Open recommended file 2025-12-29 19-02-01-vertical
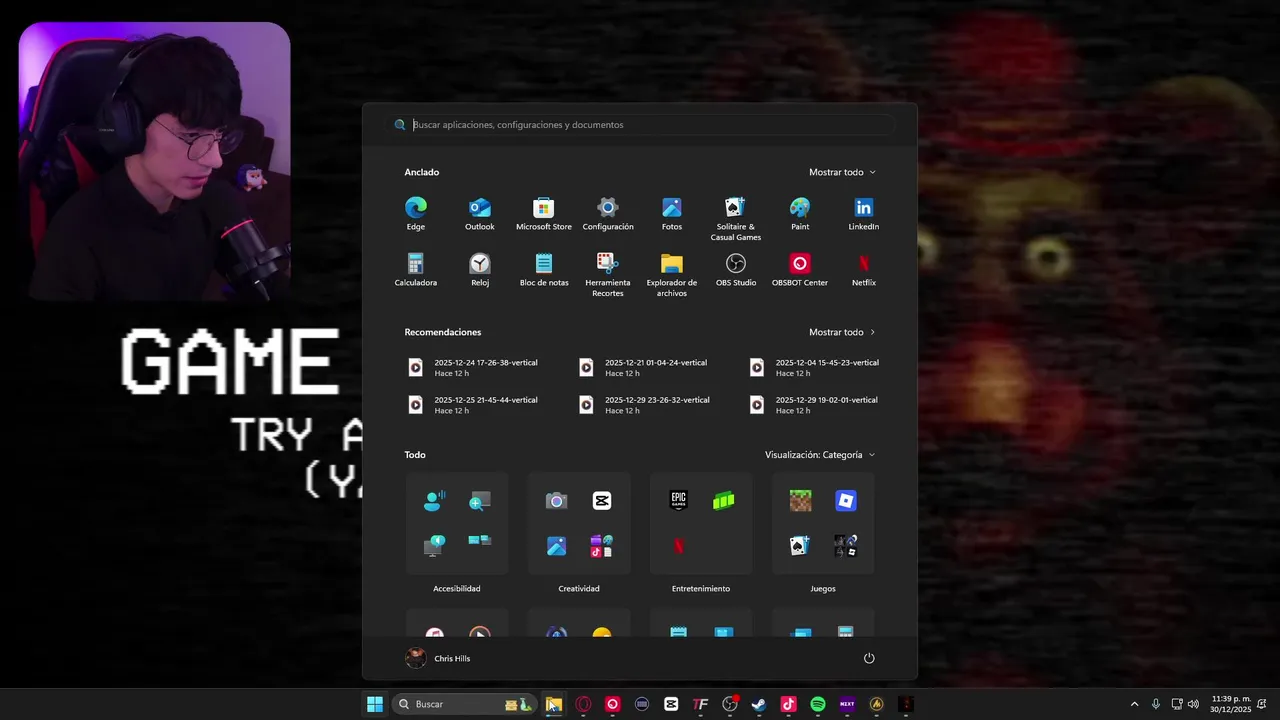Viewport: 1280px width, 720px height. tap(815, 405)
